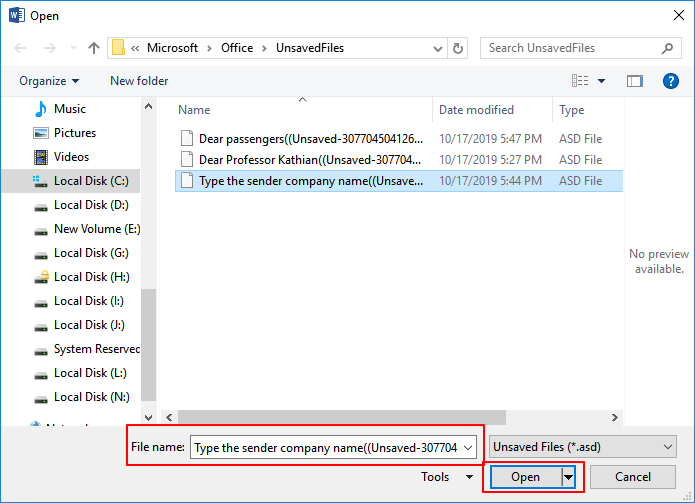Click the search magnifier icon
Viewport: 695px width, 503px height.
[668, 48]
